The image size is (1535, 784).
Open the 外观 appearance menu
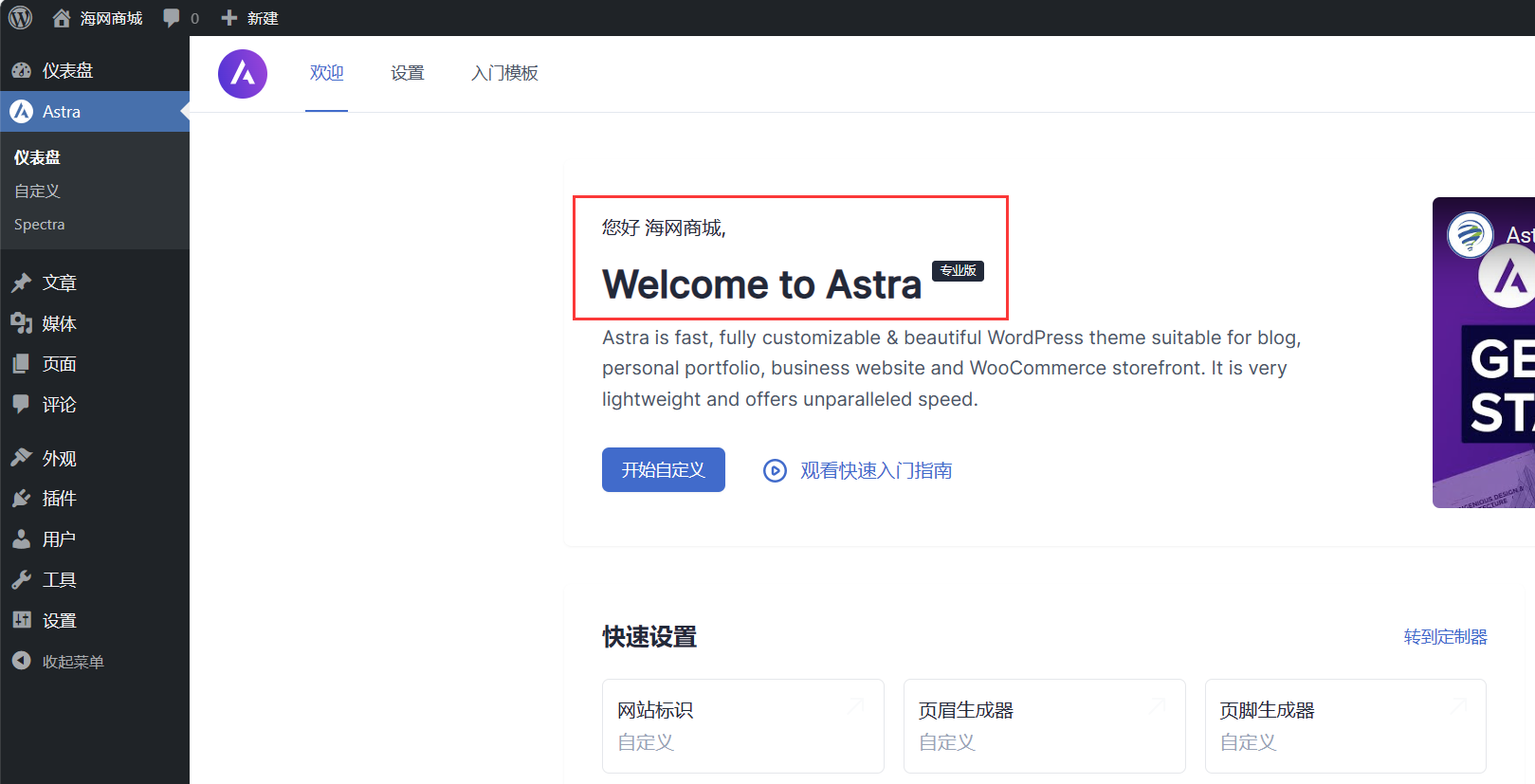pos(95,458)
